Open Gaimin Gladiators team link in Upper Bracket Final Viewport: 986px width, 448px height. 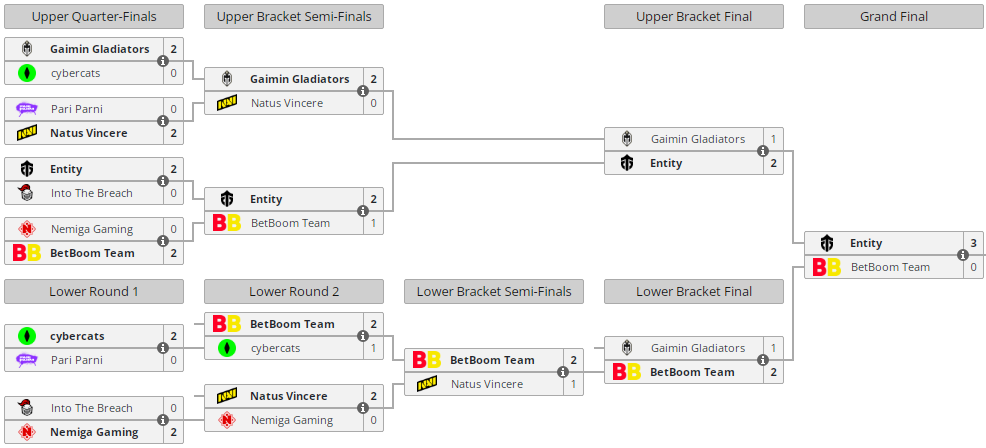[x=697, y=139]
